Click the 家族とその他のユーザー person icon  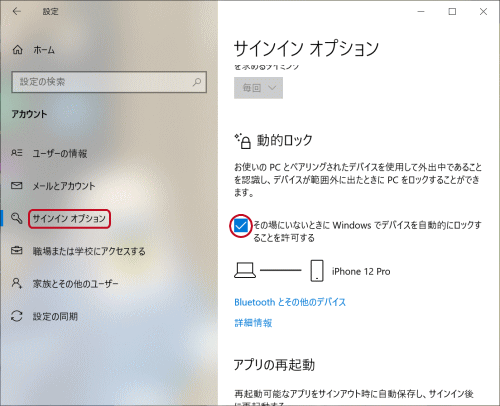tap(16, 283)
